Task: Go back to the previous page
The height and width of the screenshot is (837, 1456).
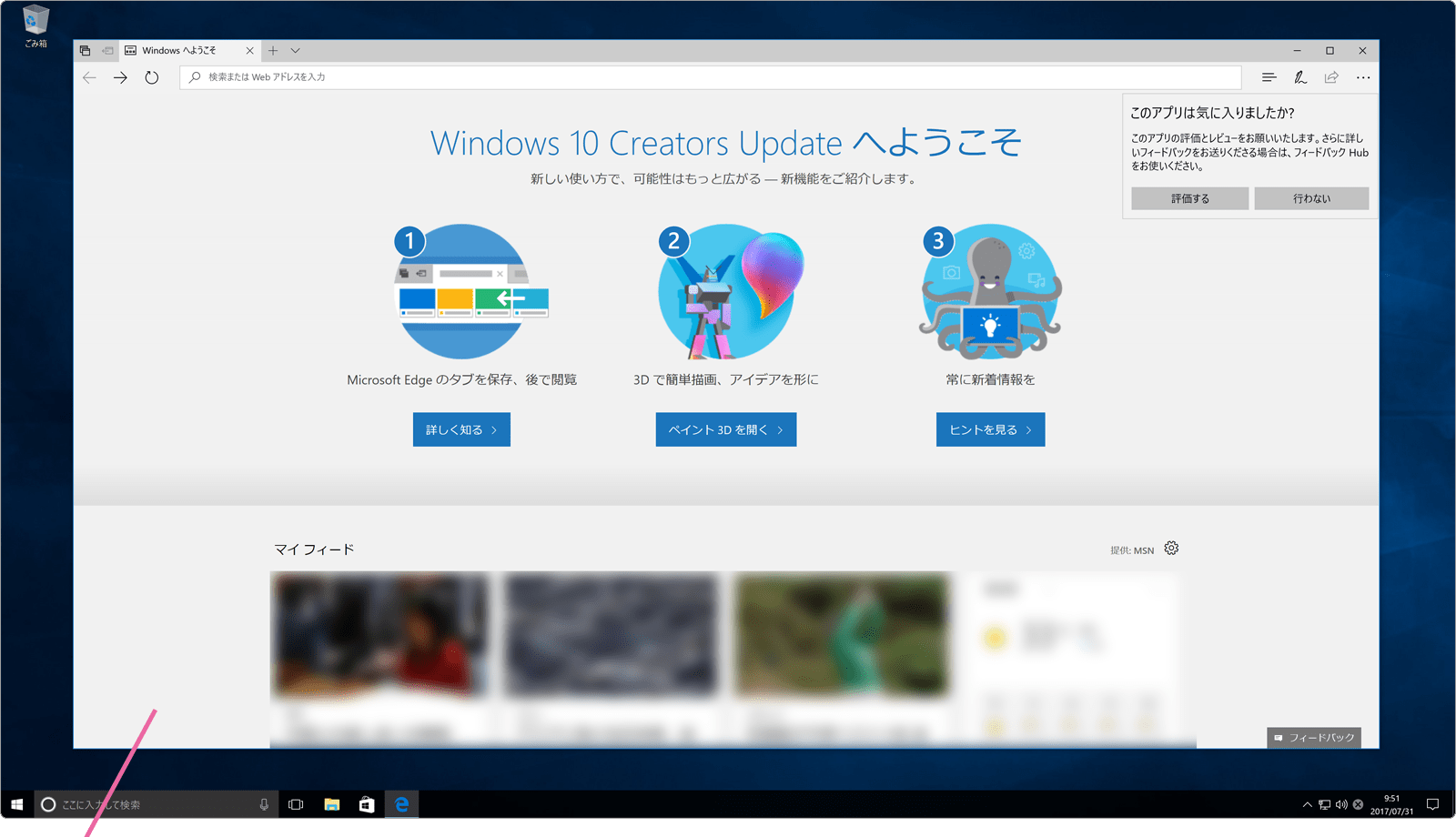Action: click(89, 77)
